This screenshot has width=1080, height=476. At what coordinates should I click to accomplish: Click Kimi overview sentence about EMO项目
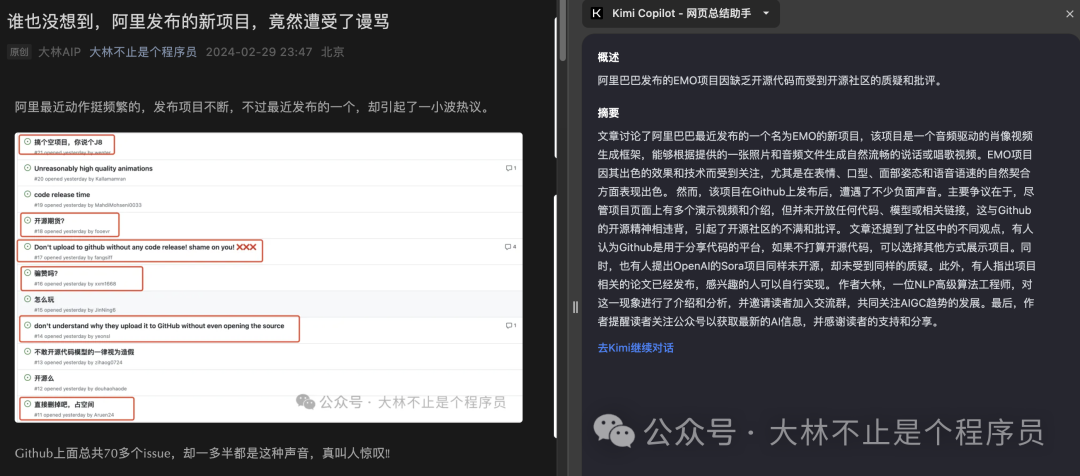click(x=769, y=81)
